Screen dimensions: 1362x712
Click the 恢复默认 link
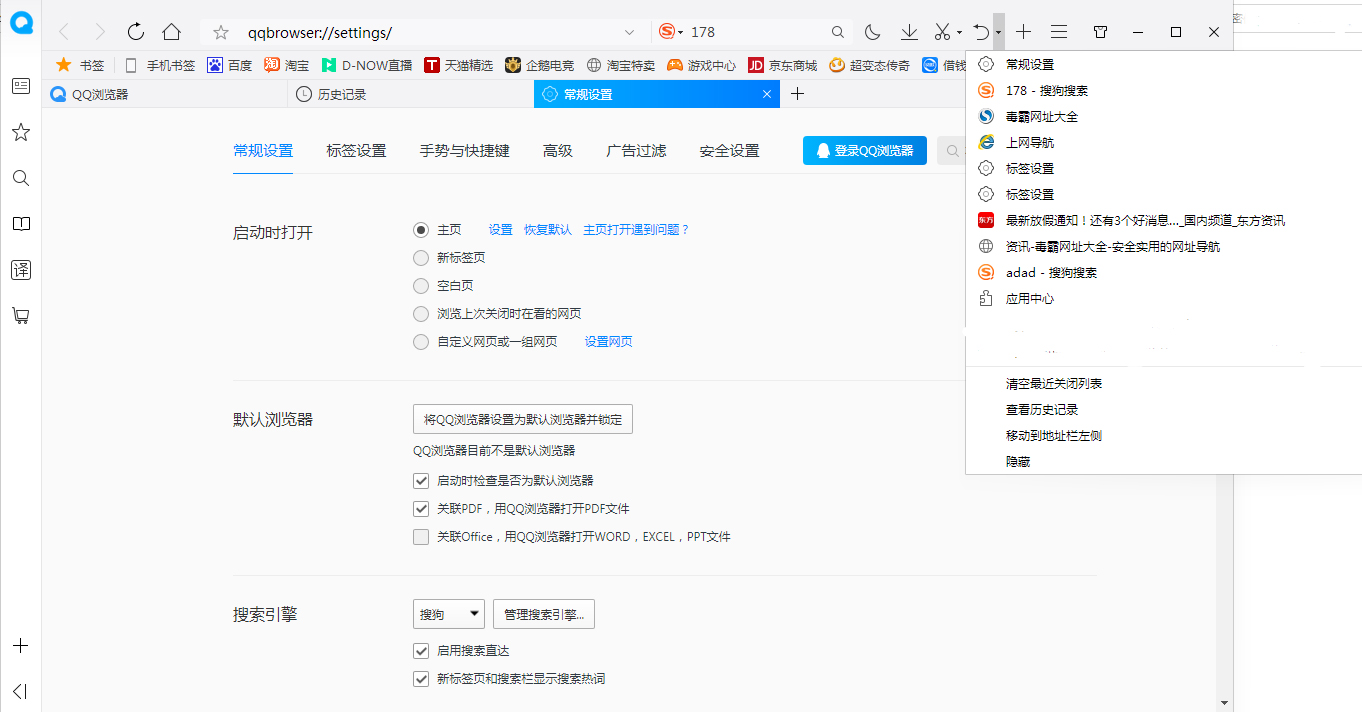pos(547,229)
